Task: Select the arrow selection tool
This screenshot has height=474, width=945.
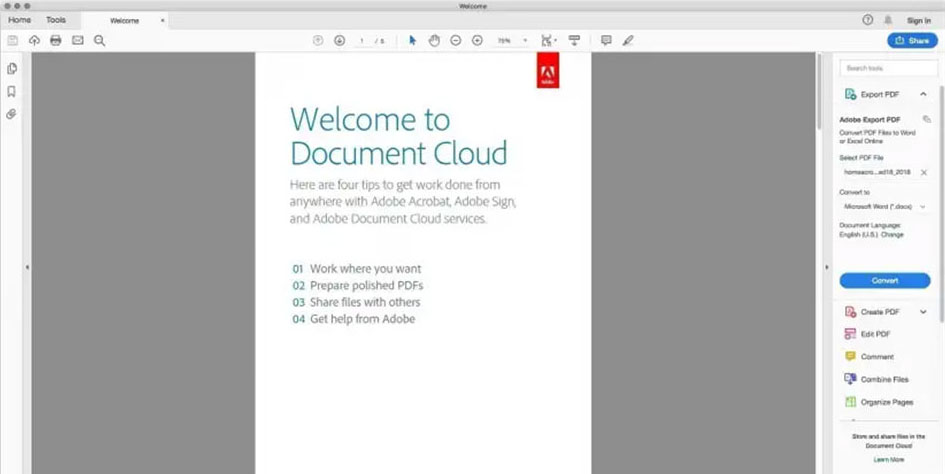Action: click(412, 40)
